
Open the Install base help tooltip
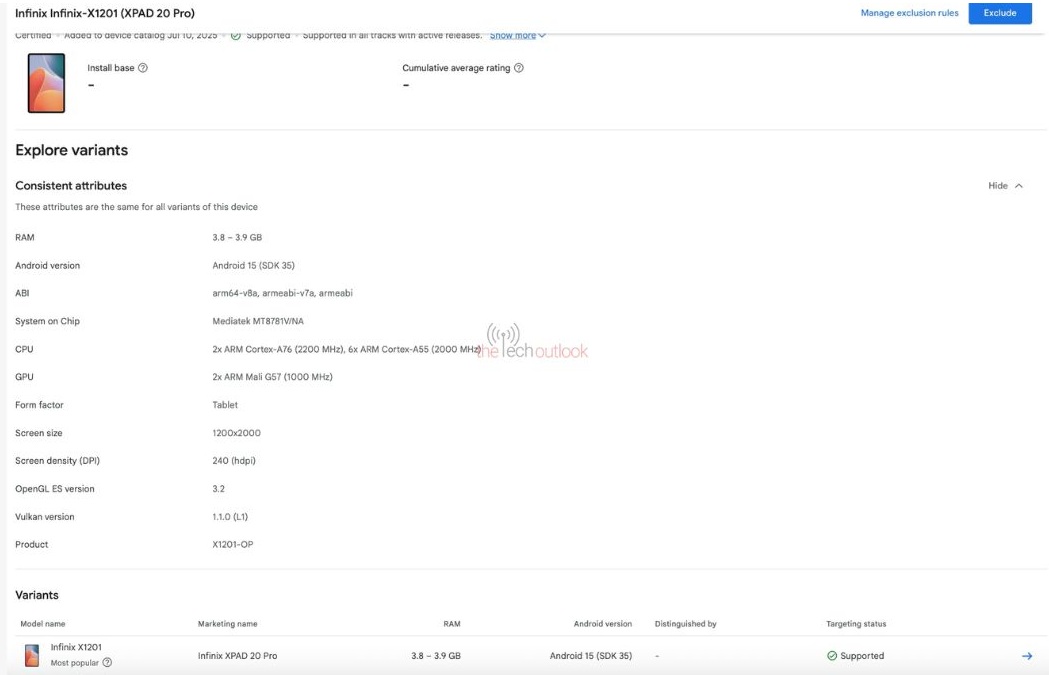(143, 68)
